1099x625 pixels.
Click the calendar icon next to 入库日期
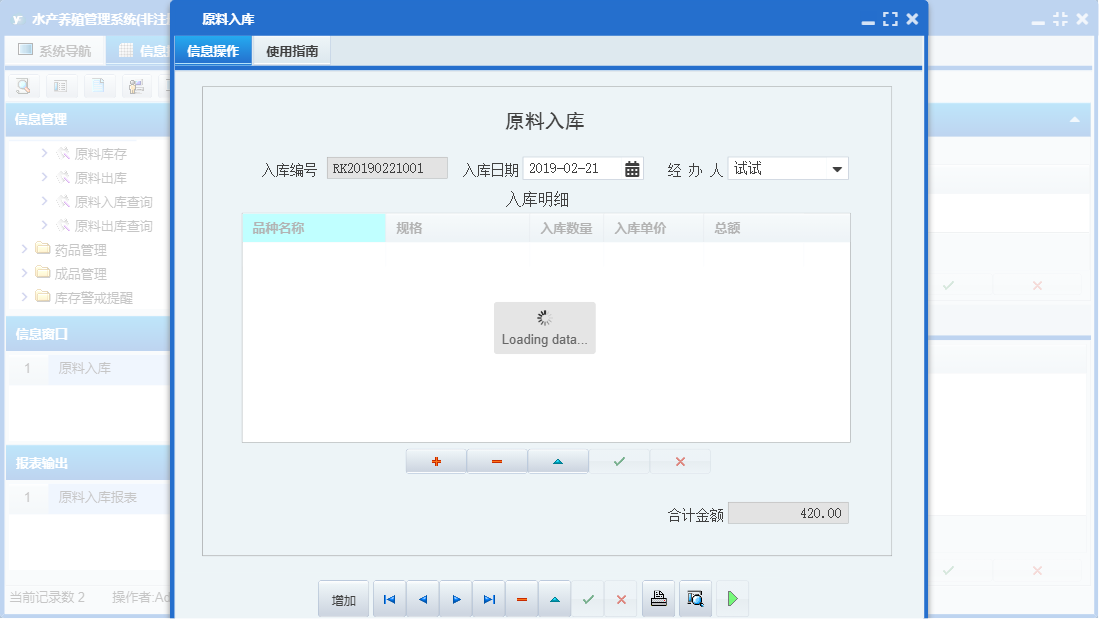[x=631, y=168]
